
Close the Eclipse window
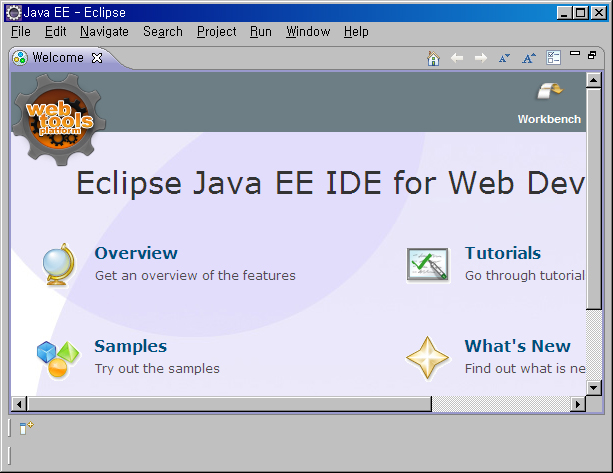pos(599,13)
